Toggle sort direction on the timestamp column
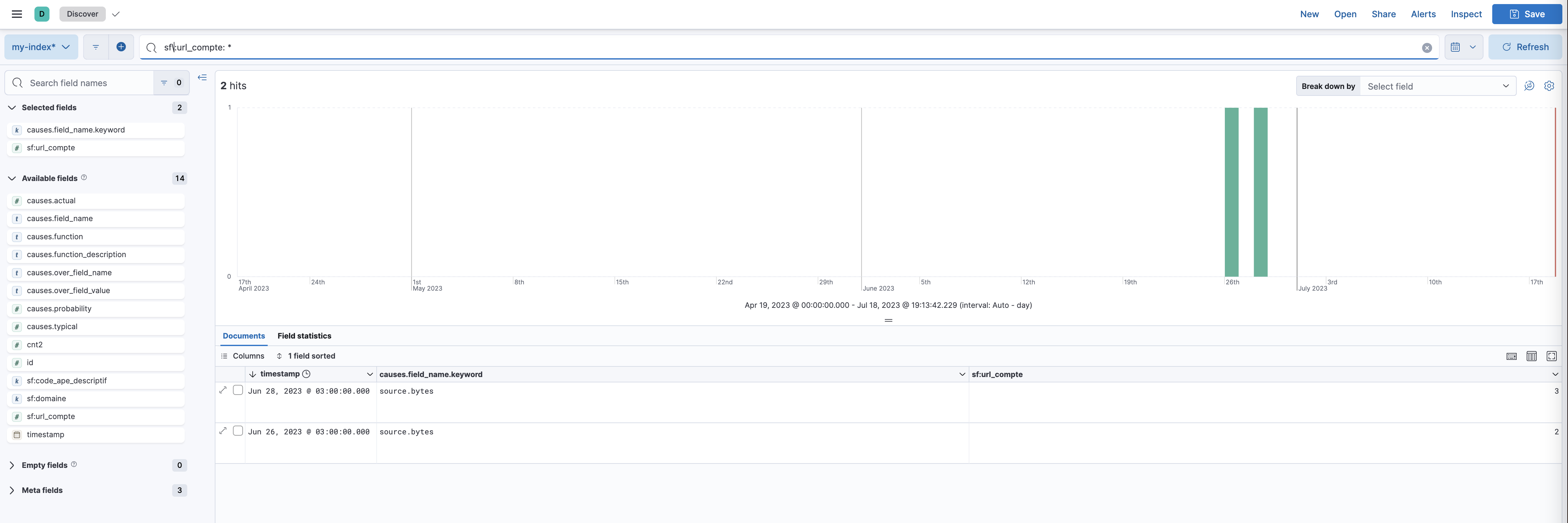 tap(253, 374)
